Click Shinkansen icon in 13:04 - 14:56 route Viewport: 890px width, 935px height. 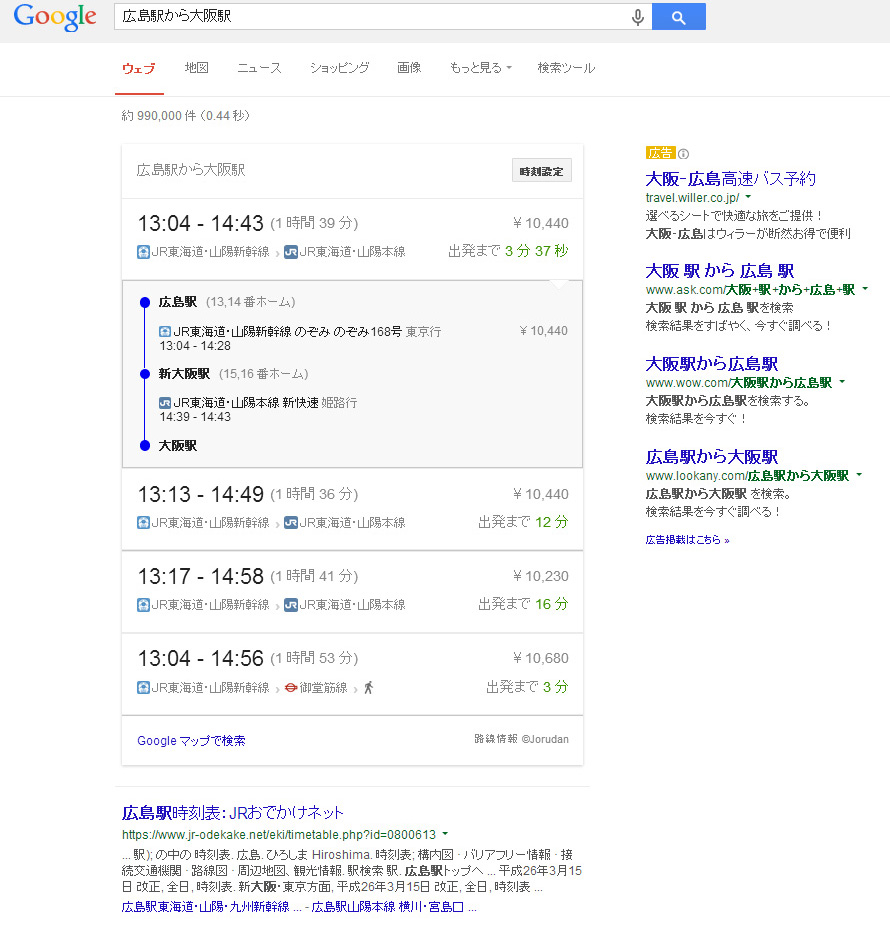click(143, 688)
